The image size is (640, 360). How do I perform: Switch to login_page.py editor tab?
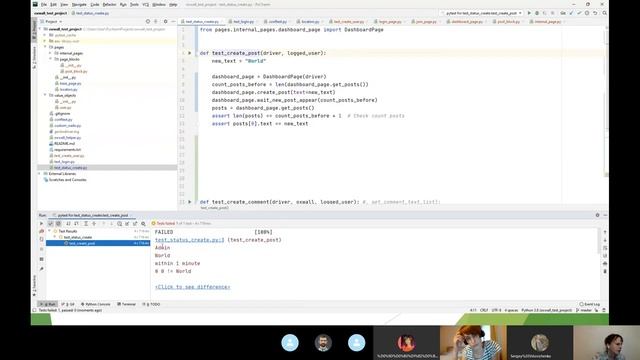click(389, 21)
